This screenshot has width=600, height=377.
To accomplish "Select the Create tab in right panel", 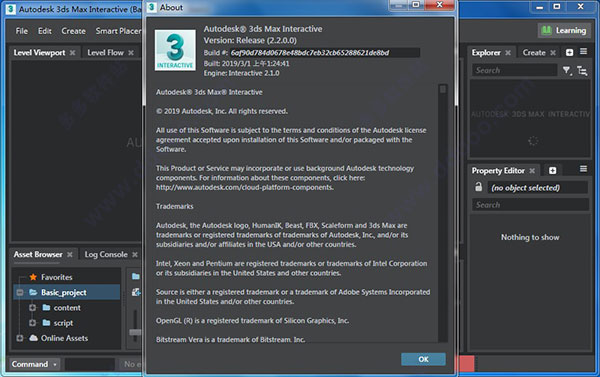I will 534,52.
